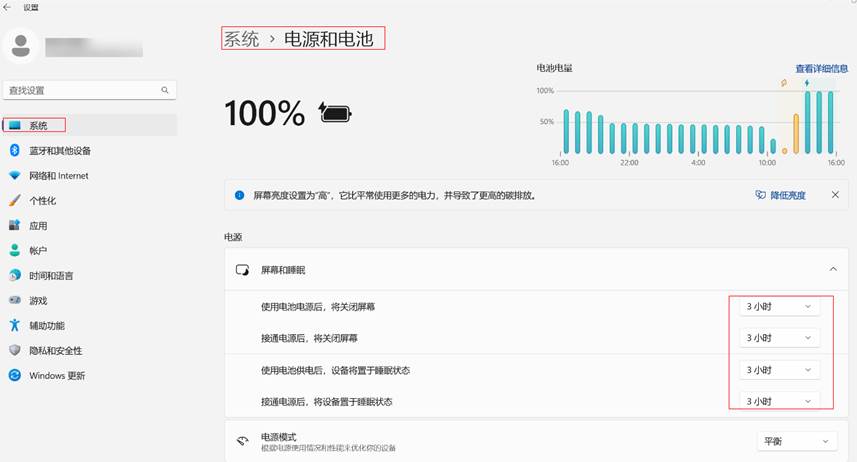Dismiss the screen brightness notification banner
The height and width of the screenshot is (462, 857).
tap(835, 195)
